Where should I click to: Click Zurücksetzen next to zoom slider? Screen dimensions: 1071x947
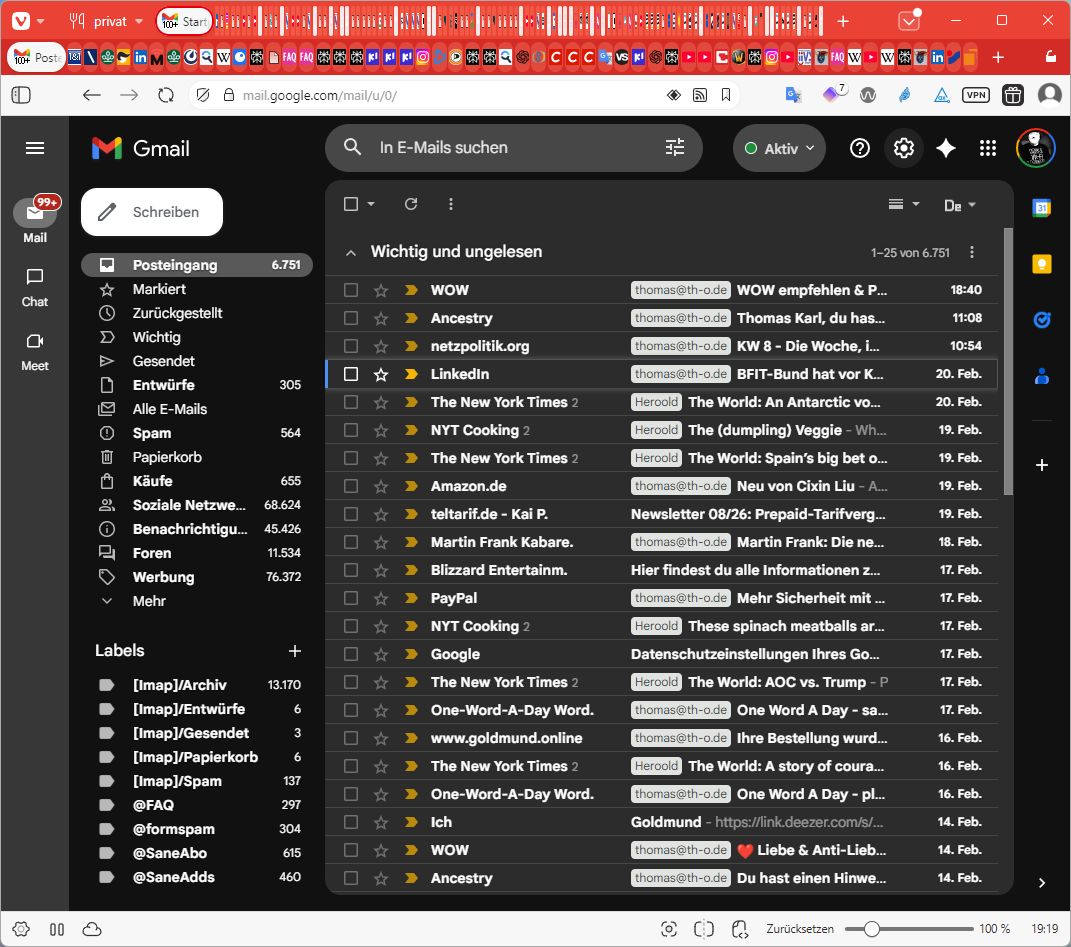800,929
